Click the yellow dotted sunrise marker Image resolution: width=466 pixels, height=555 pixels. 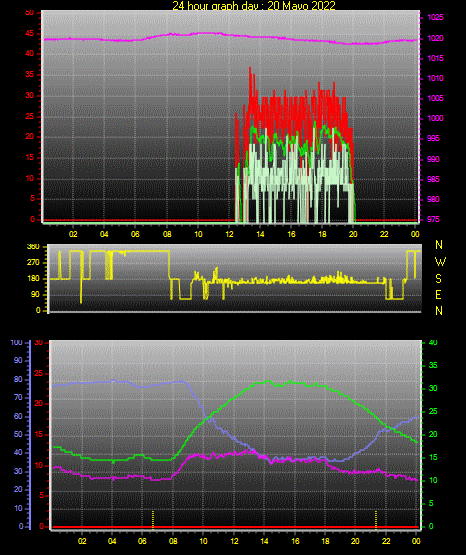click(153, 520)
